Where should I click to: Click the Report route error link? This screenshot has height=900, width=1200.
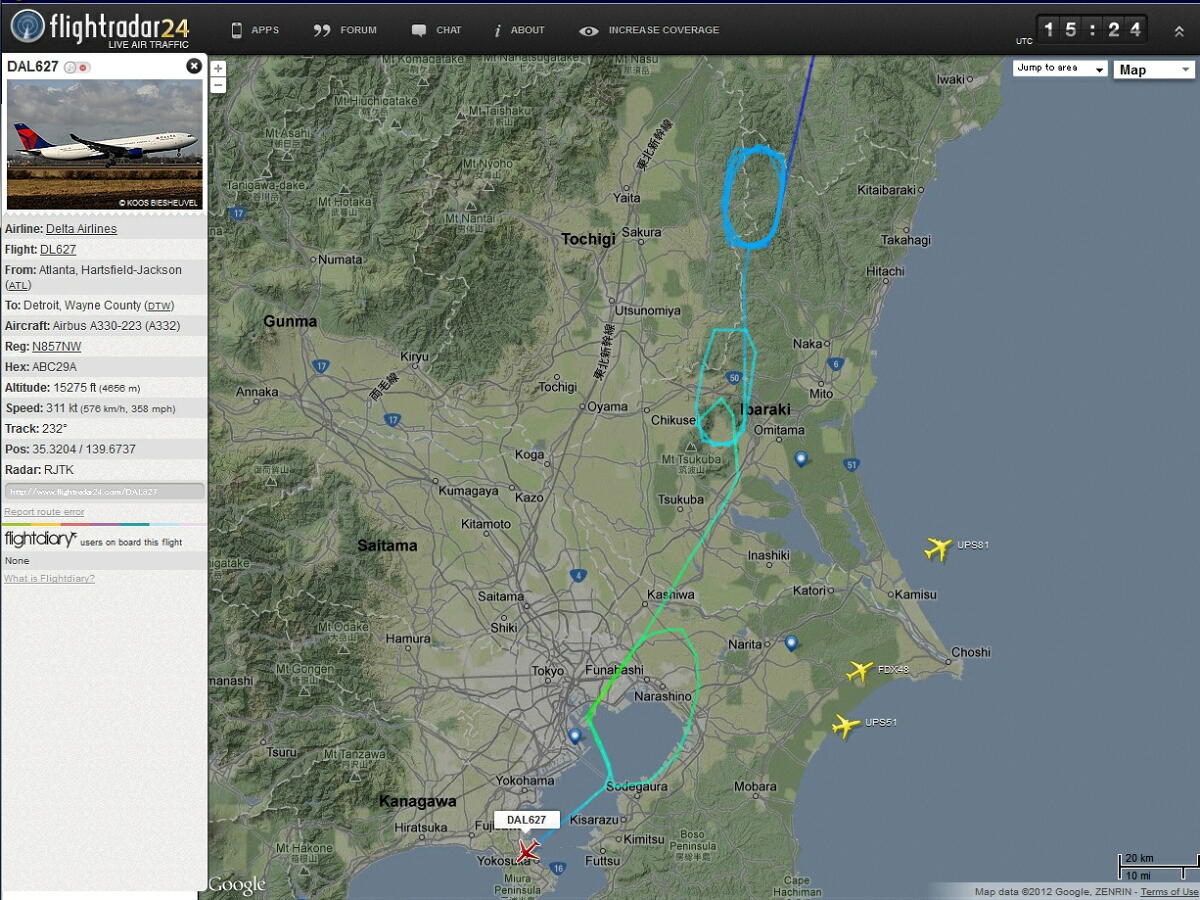coord(44,512)
